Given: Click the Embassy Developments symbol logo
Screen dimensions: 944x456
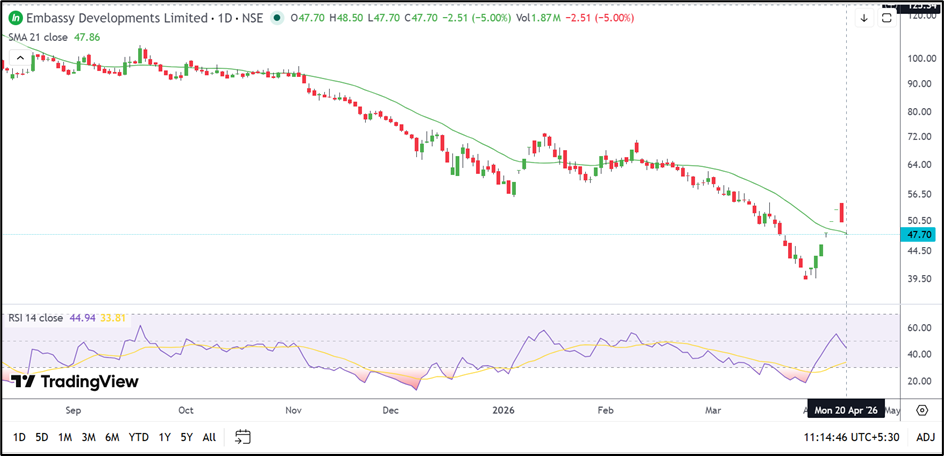Looking at the screenshot, I should (15, 18).
